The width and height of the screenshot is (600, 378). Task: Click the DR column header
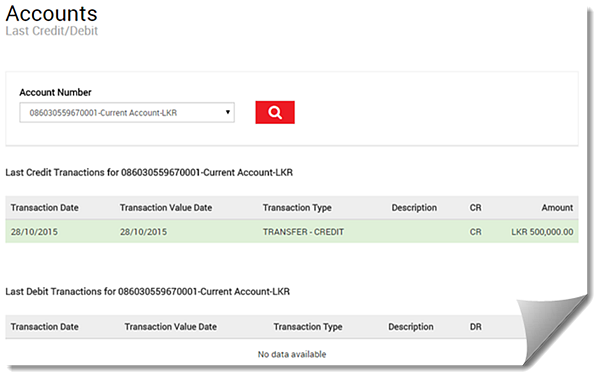pyautogui.click(x=476, y=327)
